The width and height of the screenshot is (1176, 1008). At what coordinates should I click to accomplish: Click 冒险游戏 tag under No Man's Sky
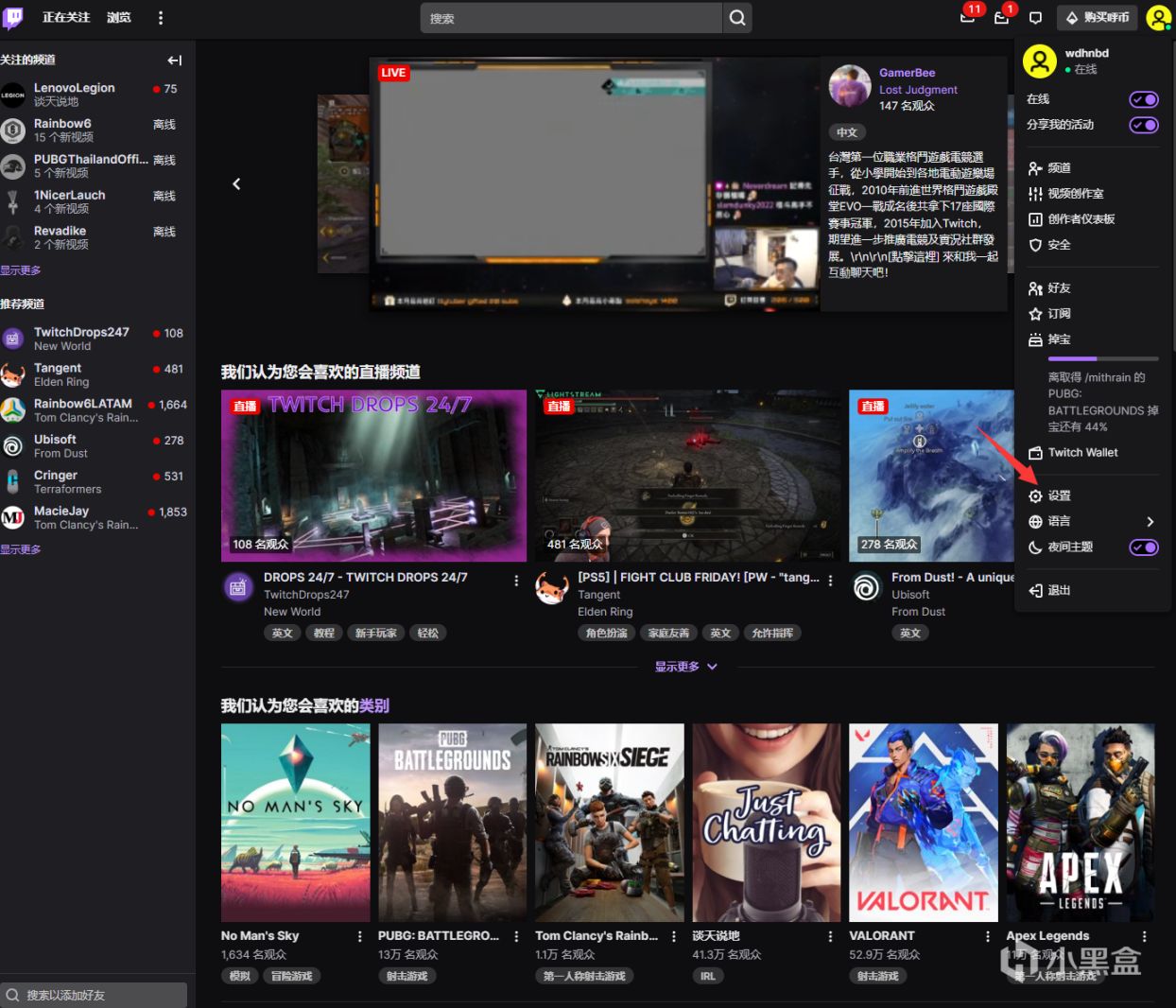291,976
